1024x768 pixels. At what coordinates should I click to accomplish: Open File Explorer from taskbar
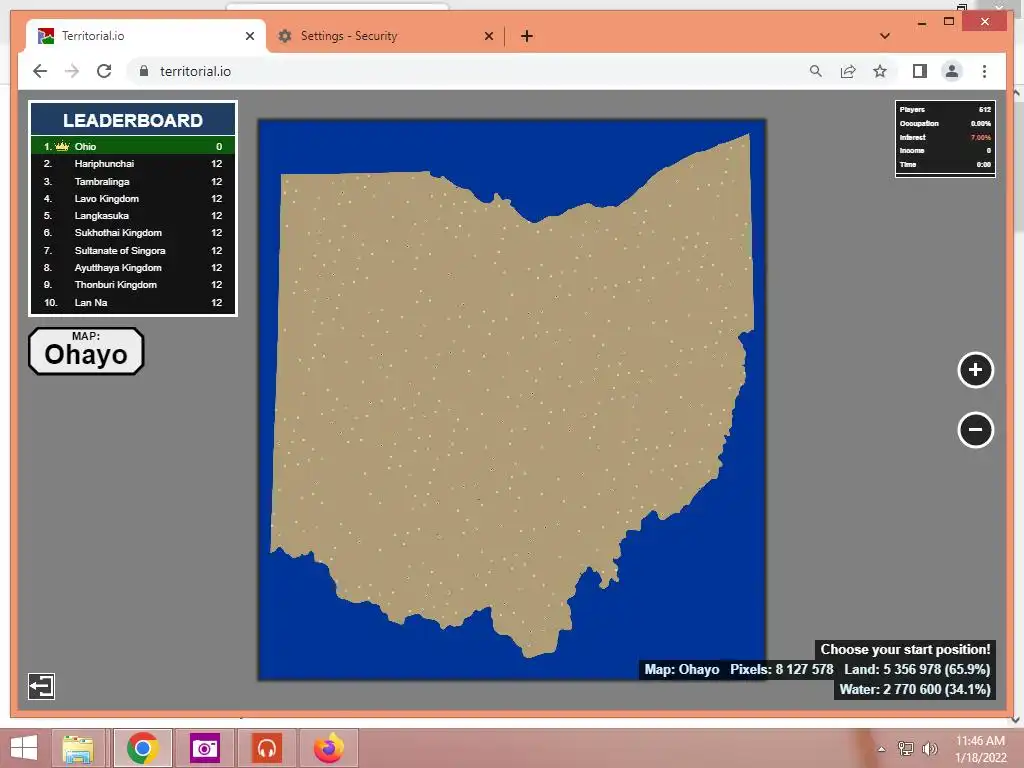(x=78, y=748)
